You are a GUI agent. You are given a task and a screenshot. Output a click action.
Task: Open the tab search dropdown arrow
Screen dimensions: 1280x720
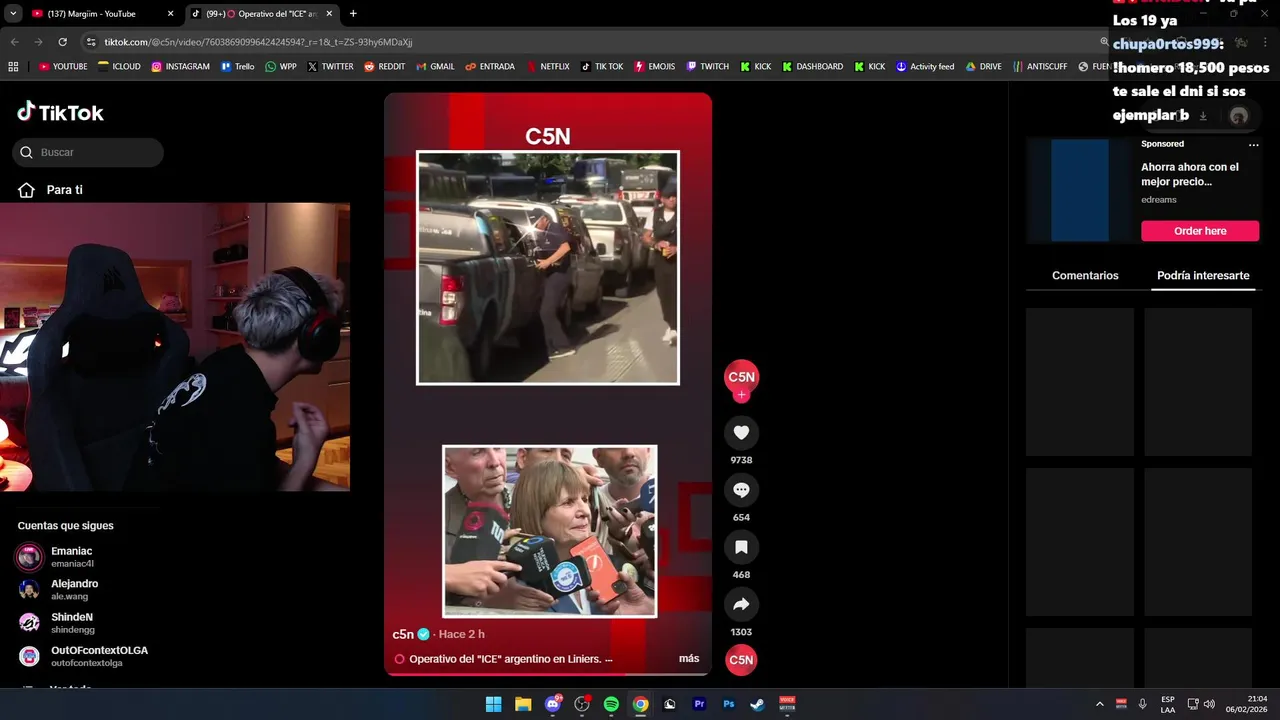click(13, 14)
